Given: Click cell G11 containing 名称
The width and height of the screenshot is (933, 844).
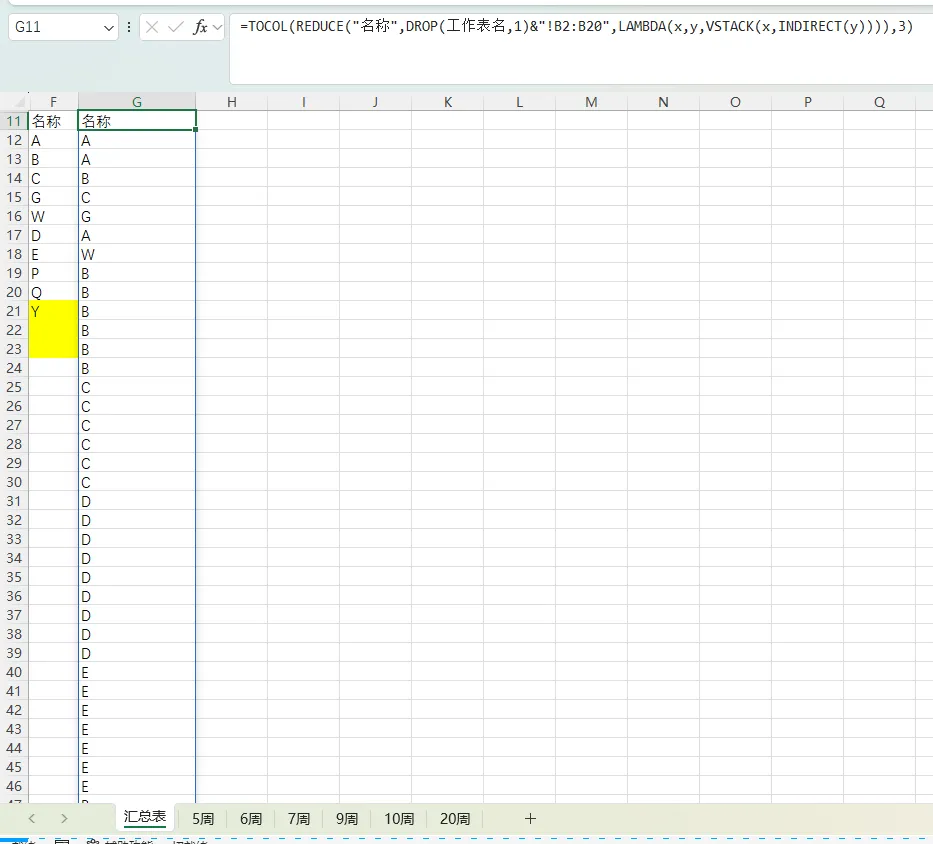Looking at the screenshot, I should pos(137,121).
